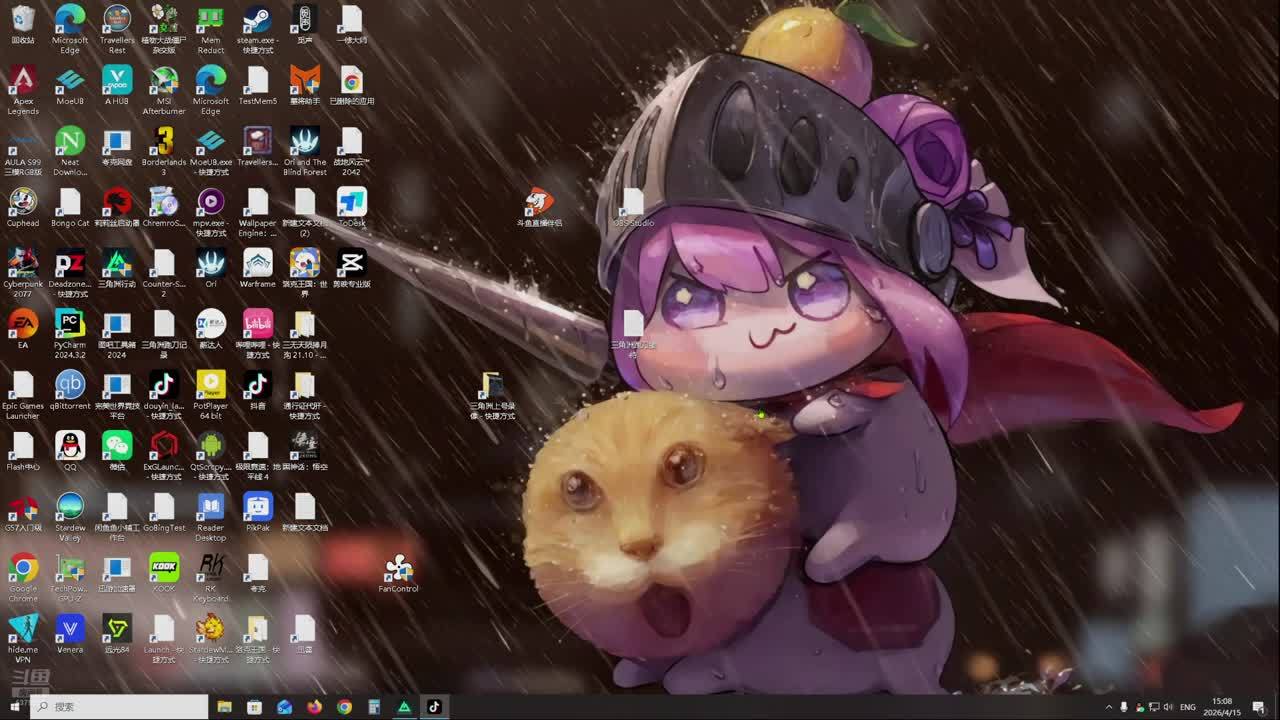Switch input language via ENG indicator
This screenshot has height=720, width=1280.
[1188, 707]
